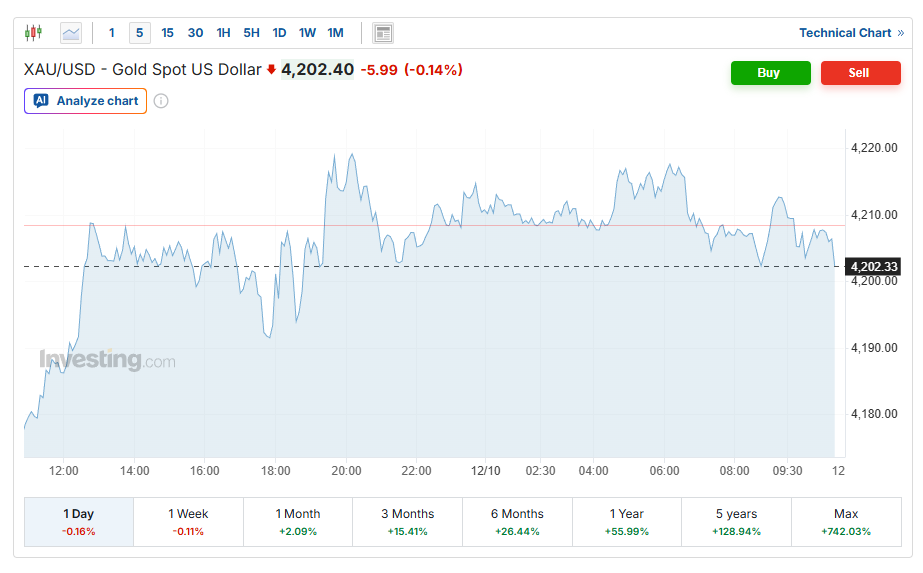
Task: Choose the 15-minute interval
Action: point(167,33)
